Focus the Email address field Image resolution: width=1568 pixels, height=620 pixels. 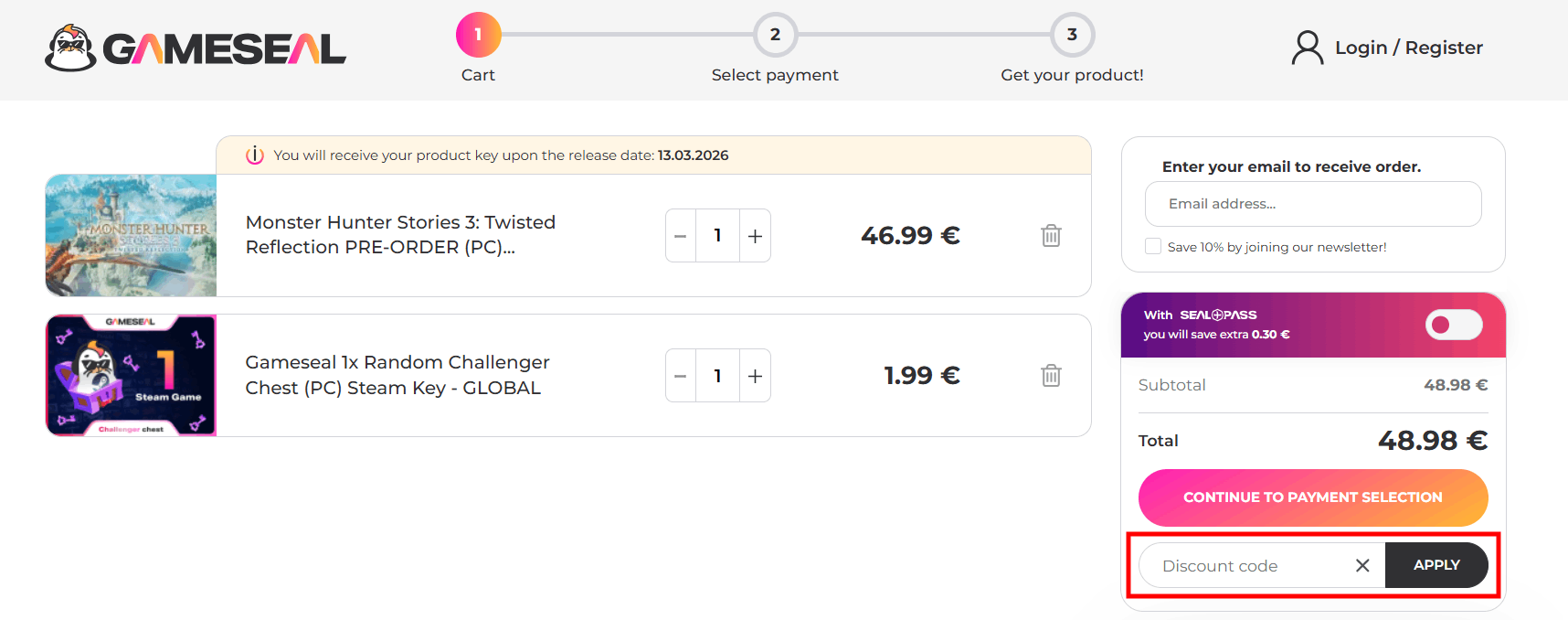tap(1312, 204)
